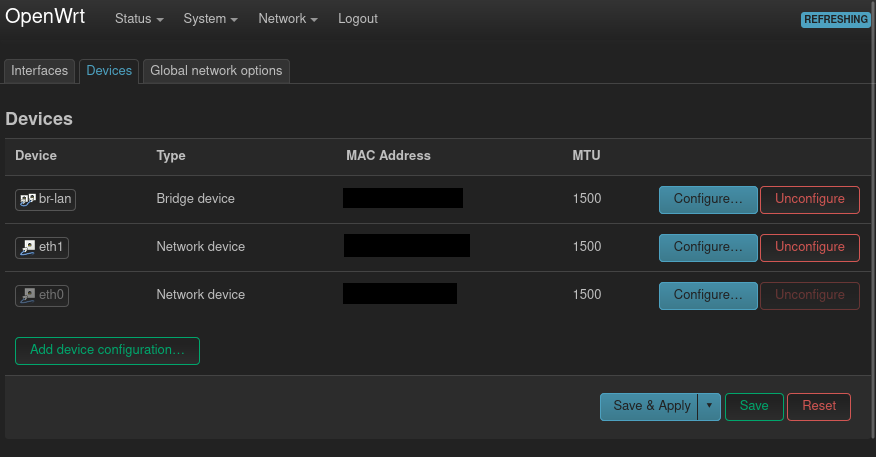This screenshot has width=876, height=457.
Task: Click the 1500 MTU value for eth0
Action: point(587,294)
